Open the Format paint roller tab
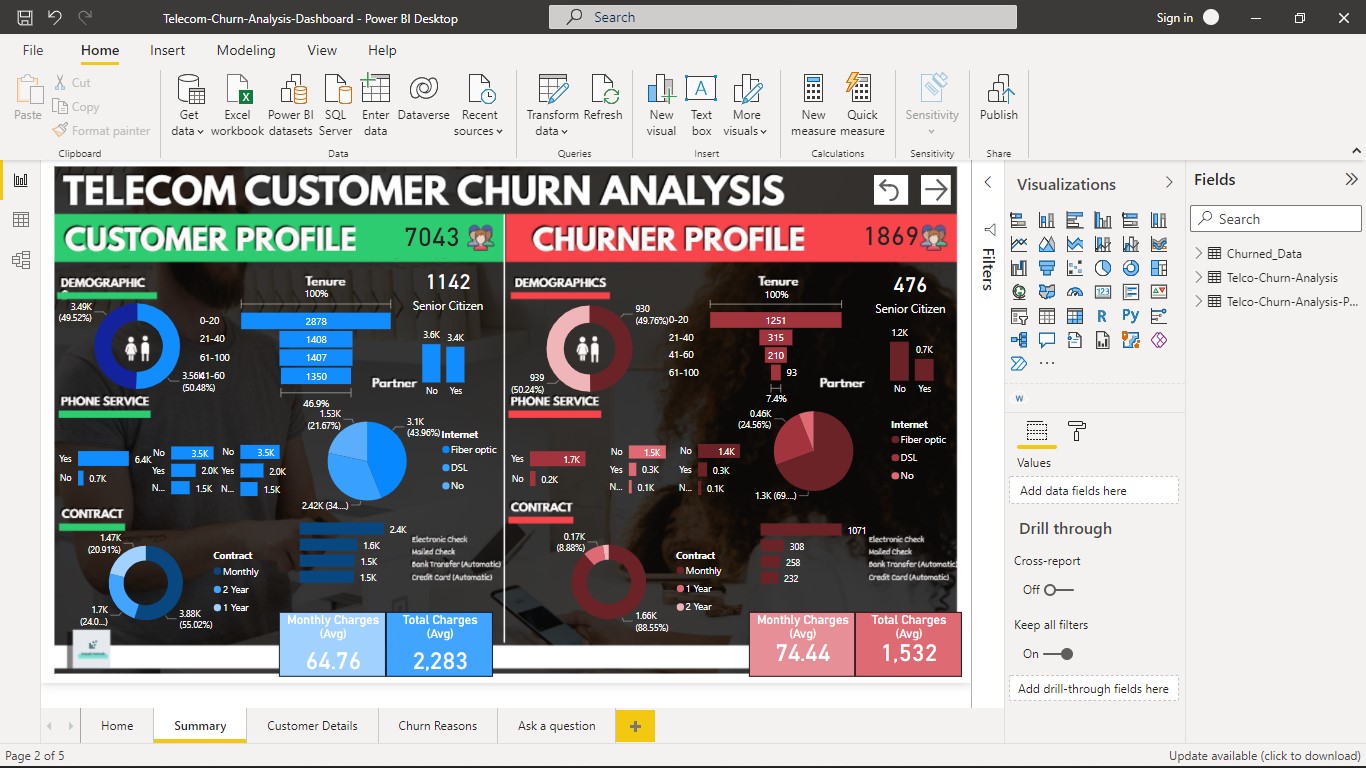Image resolution: width=1366 pixels, height=768 pixels. click(x=1077, y=431)
